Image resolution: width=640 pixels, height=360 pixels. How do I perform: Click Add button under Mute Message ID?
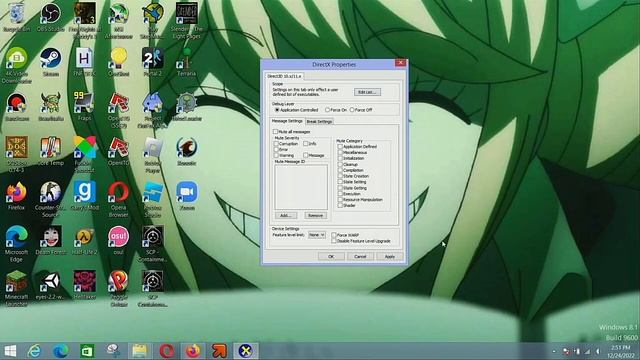point(286,216)
